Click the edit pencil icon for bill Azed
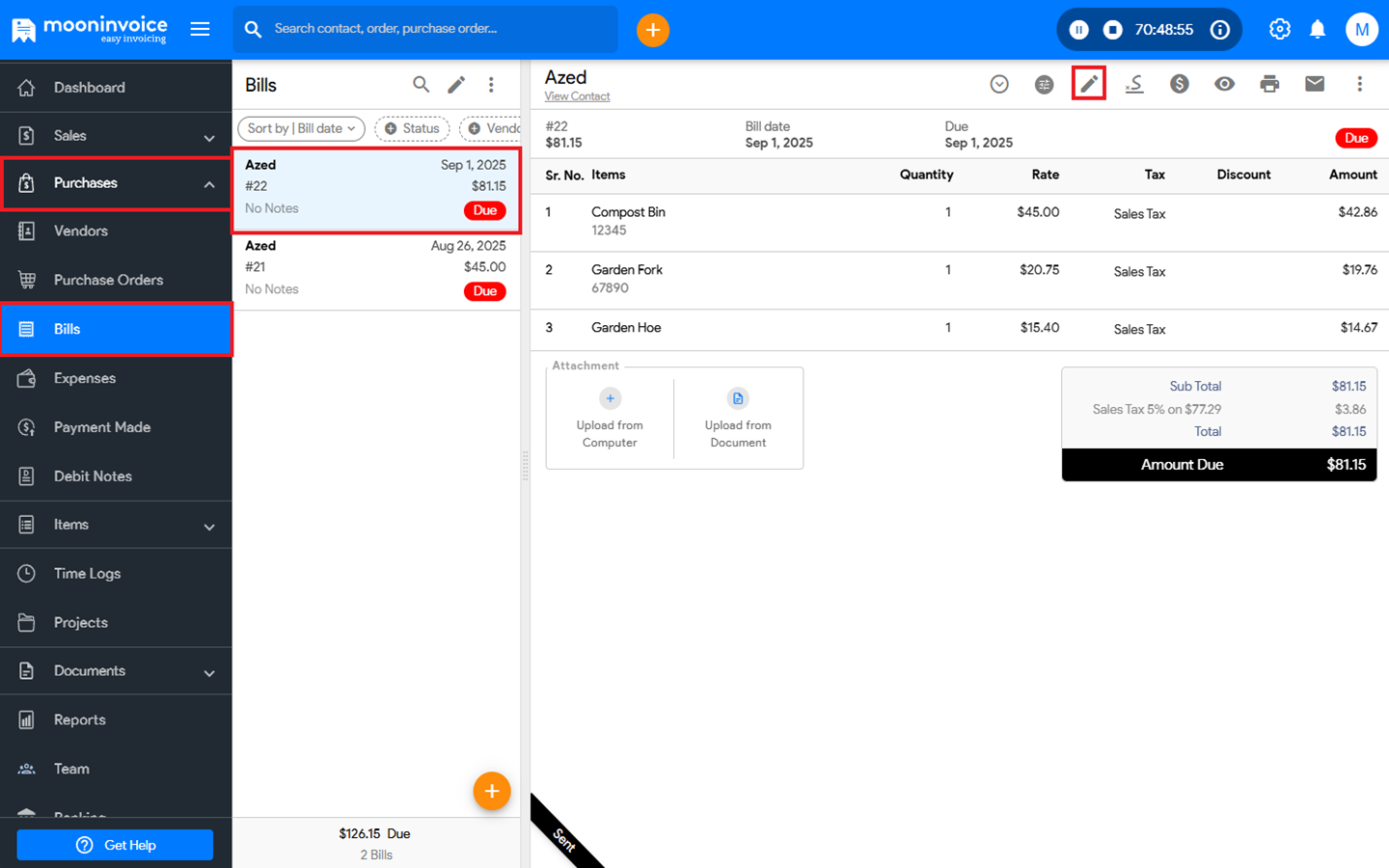This screenshot has height=868, width=1389. coord(1089,84)
